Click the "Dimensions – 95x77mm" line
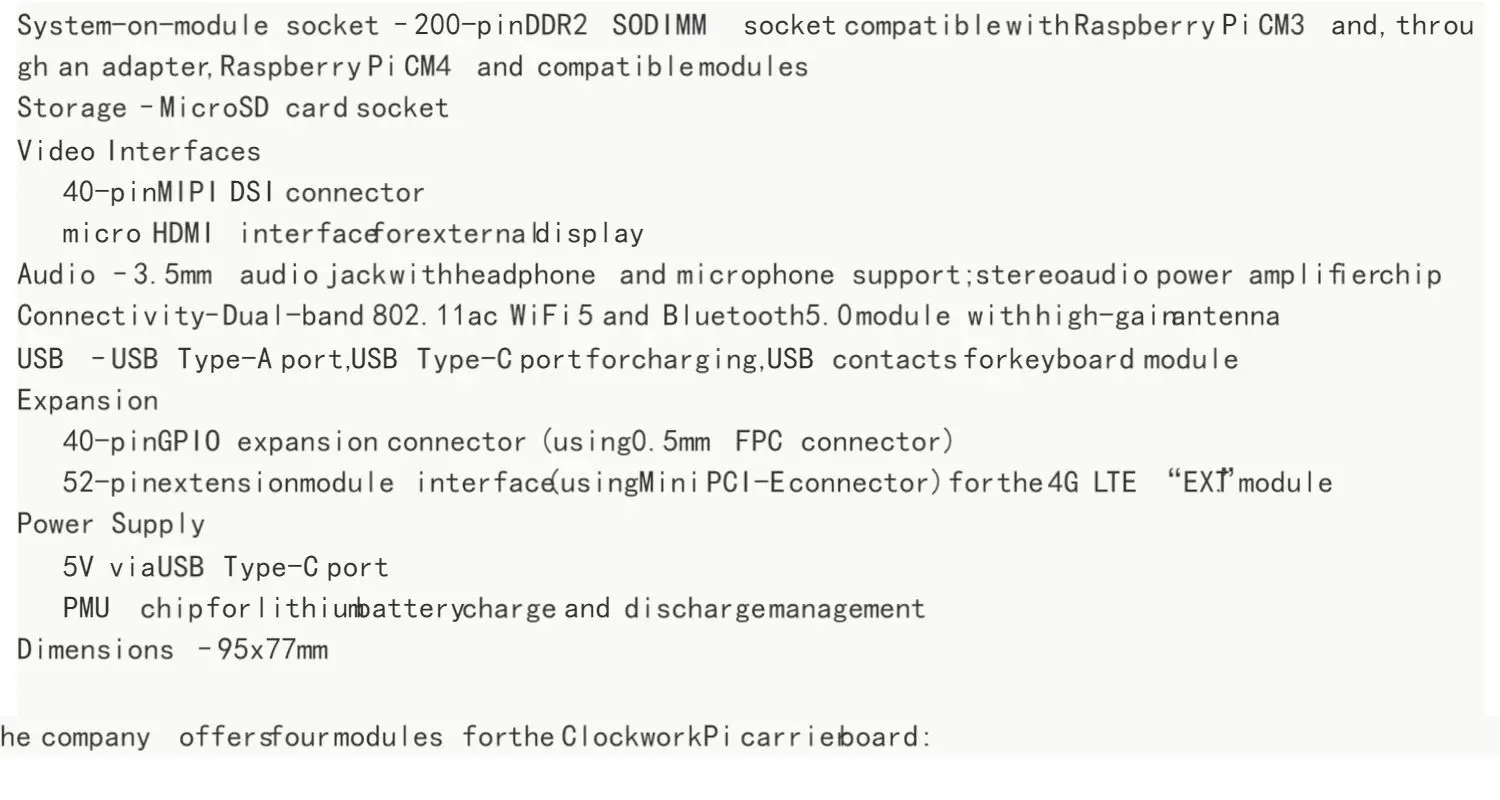 (172, 650)
